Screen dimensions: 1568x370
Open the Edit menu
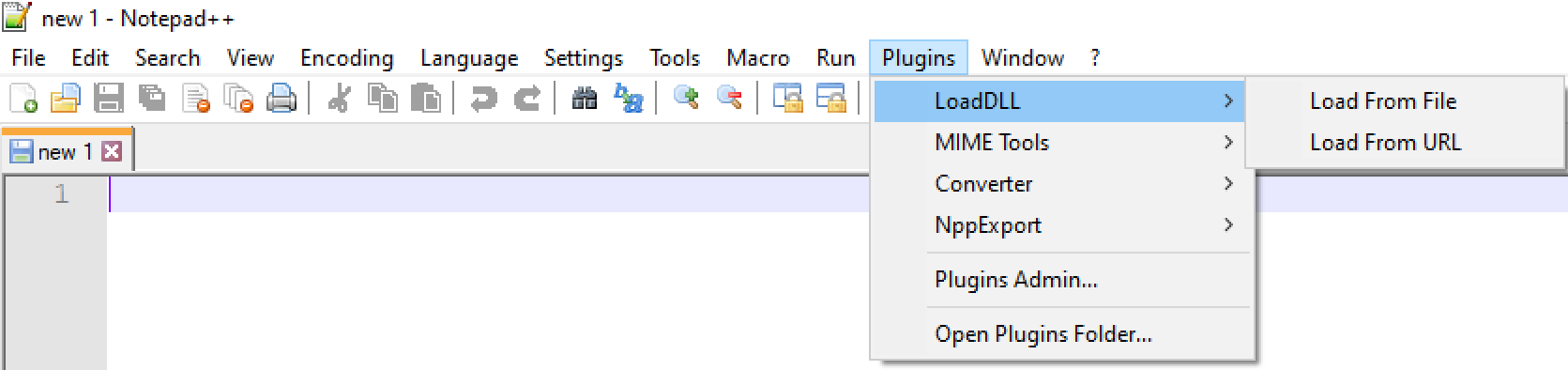90,58
